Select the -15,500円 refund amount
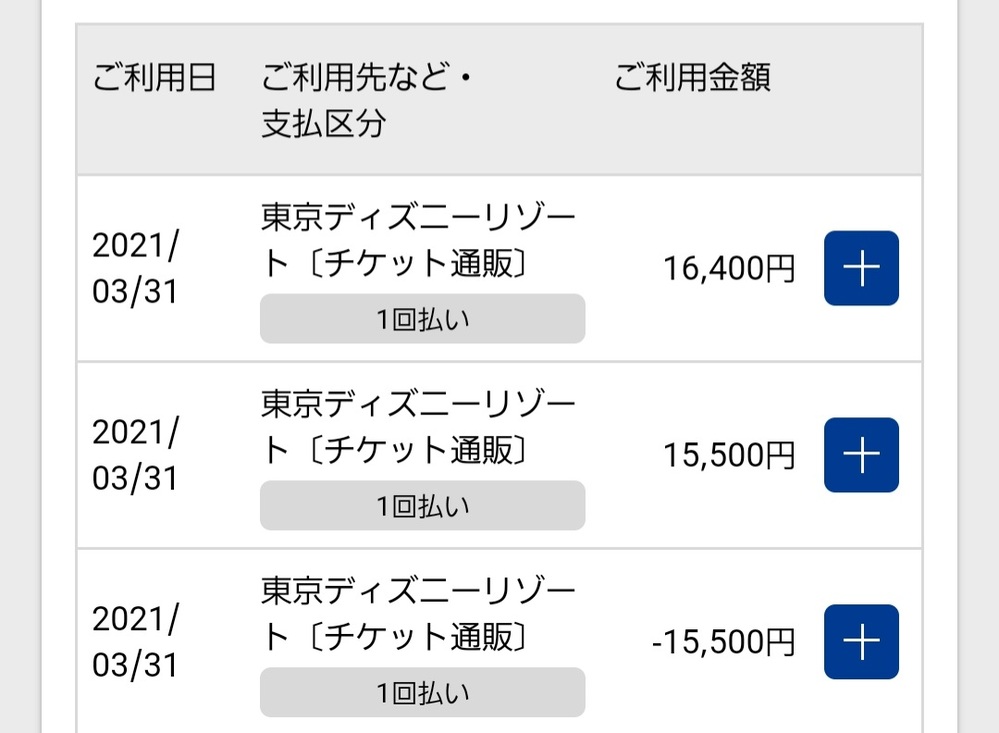Screen dimensions: 999x733 pyautogui.click(x=723, y=643)
